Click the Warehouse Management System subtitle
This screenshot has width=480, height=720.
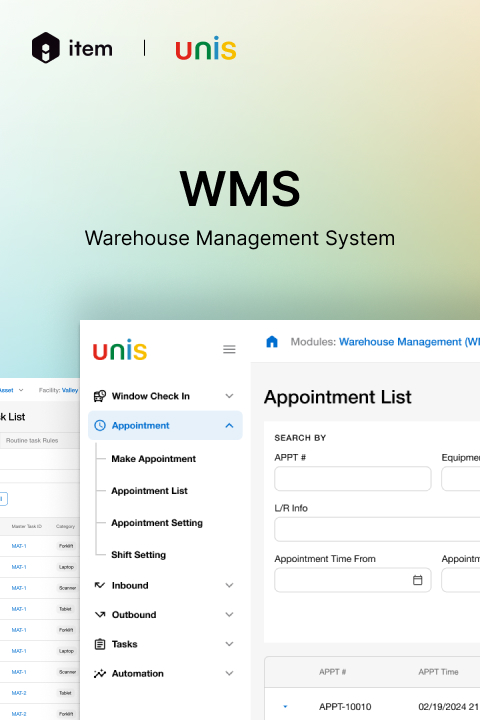240,238
